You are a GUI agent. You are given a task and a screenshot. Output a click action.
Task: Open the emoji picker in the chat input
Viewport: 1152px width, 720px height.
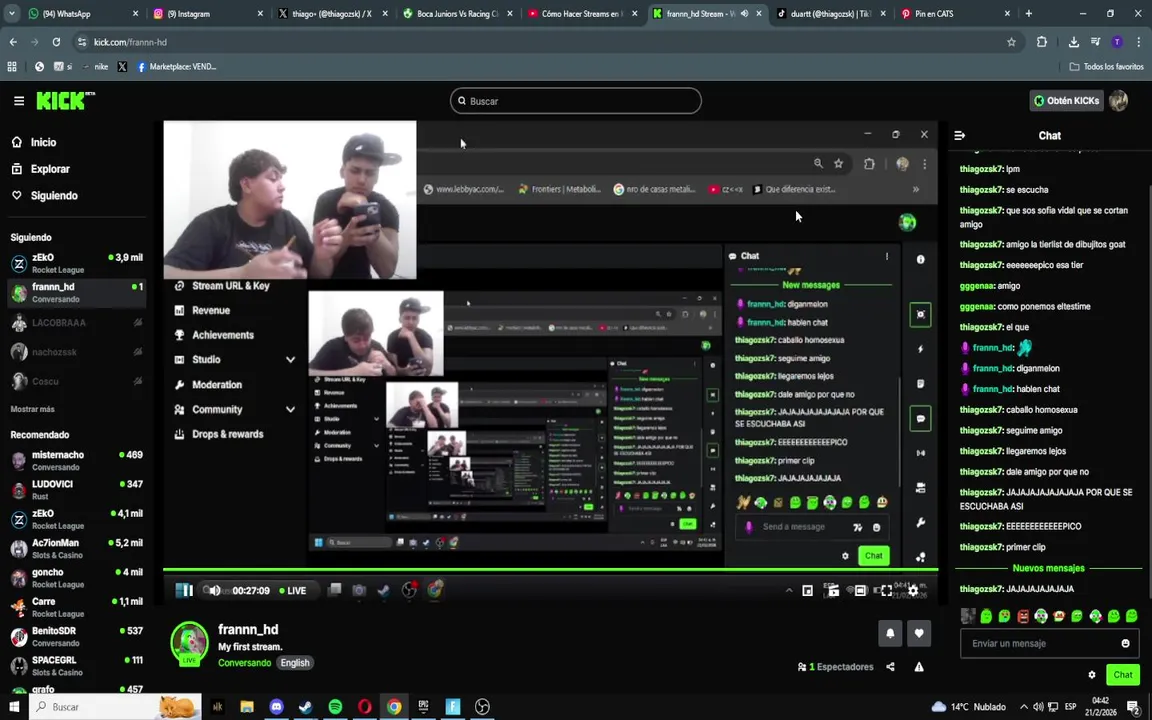pos(1125,643)
